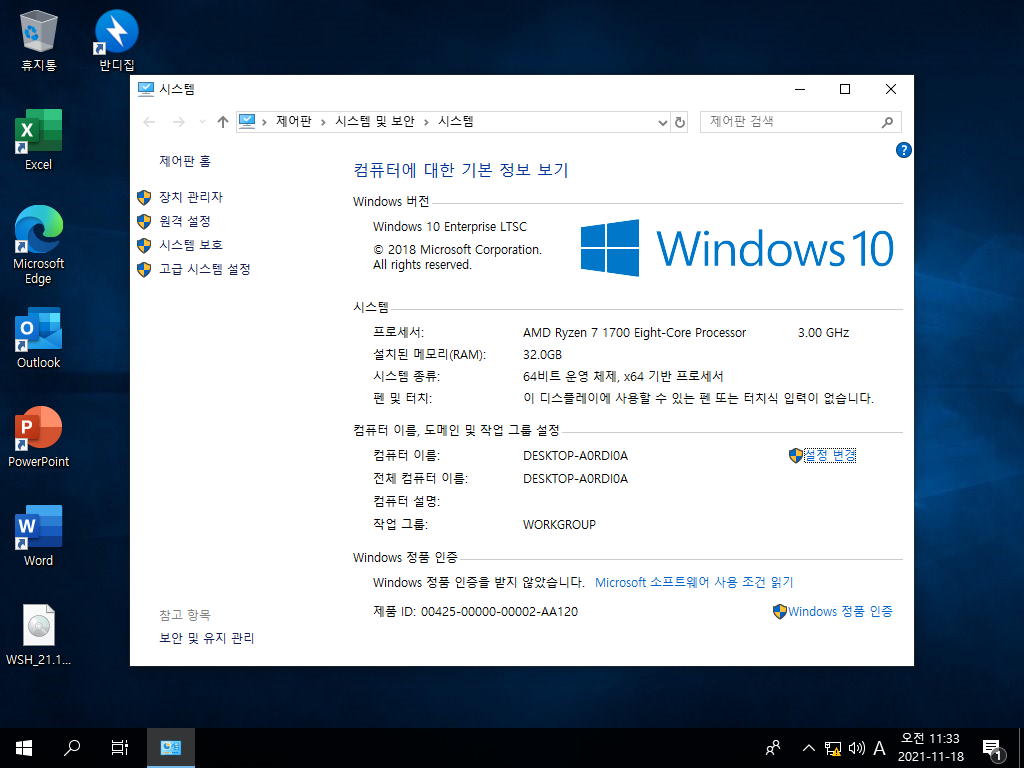
Task: Click the 설정 변경 (Change settings) link
Action: pyautogui.click(x=829, y=456)
